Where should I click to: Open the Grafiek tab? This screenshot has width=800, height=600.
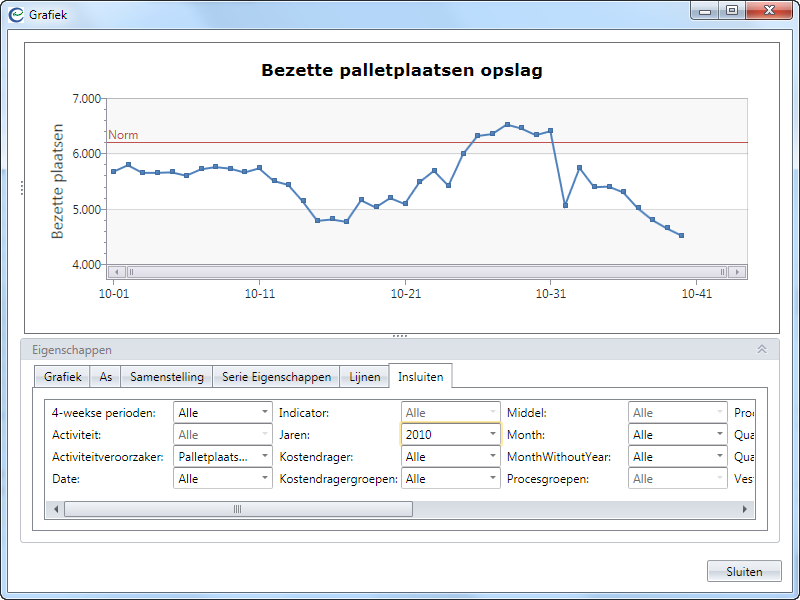click(x=62, y=377)
